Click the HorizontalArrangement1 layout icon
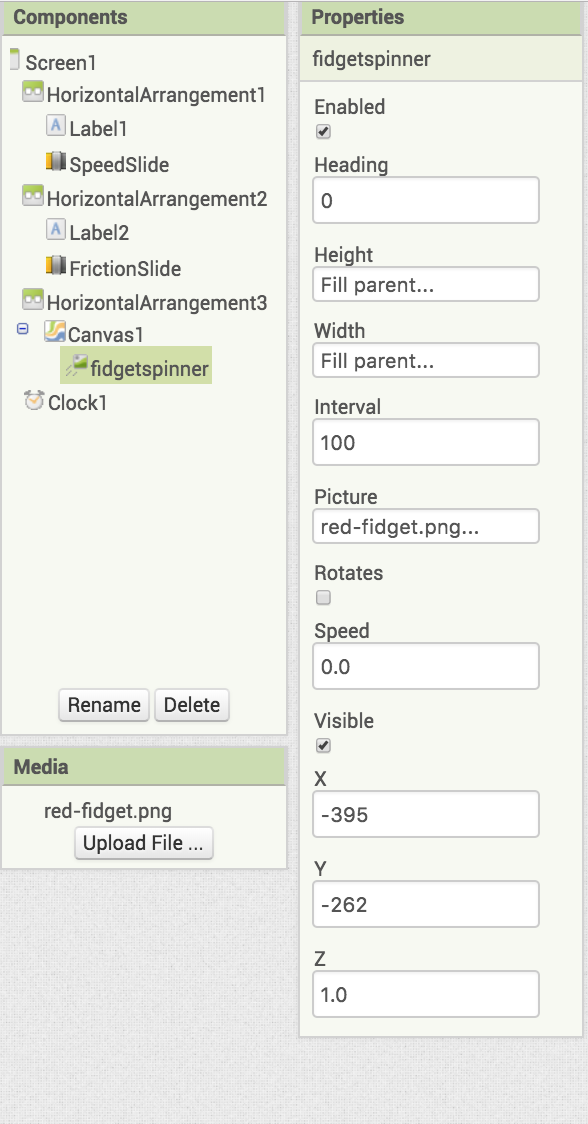Image resolution: width=588 pixels, height=1124 pixels. coord(33,92)
